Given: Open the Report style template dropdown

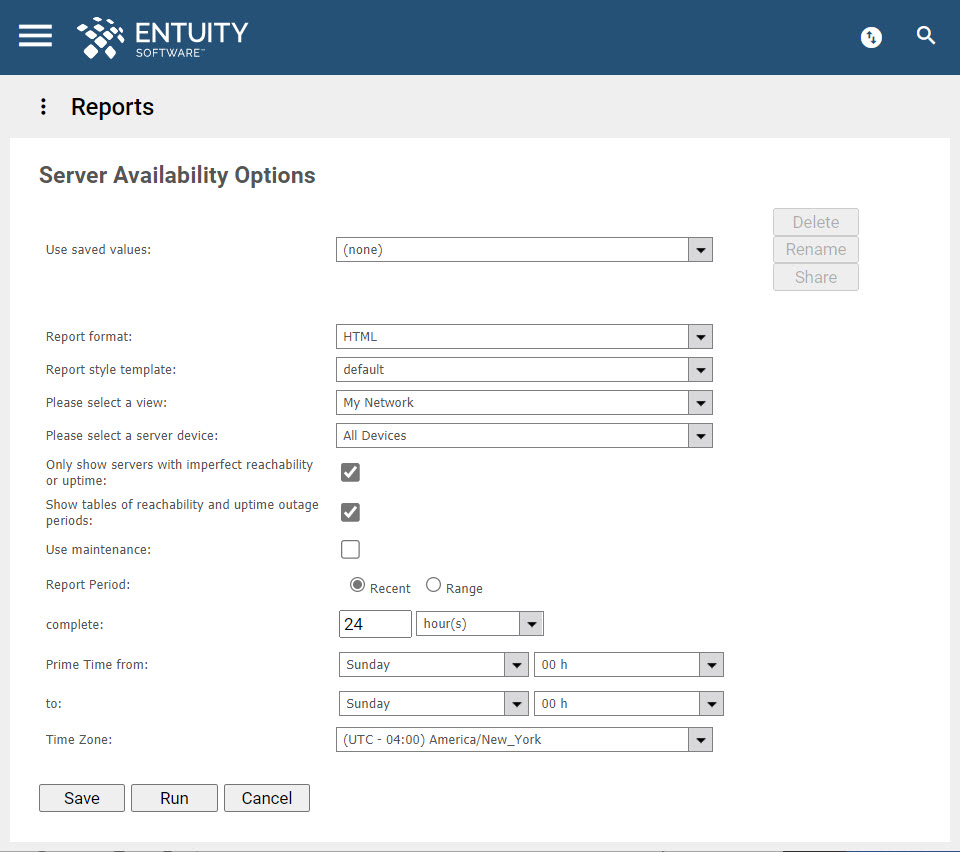Looking at the screenshot, I should coord(524,370).
